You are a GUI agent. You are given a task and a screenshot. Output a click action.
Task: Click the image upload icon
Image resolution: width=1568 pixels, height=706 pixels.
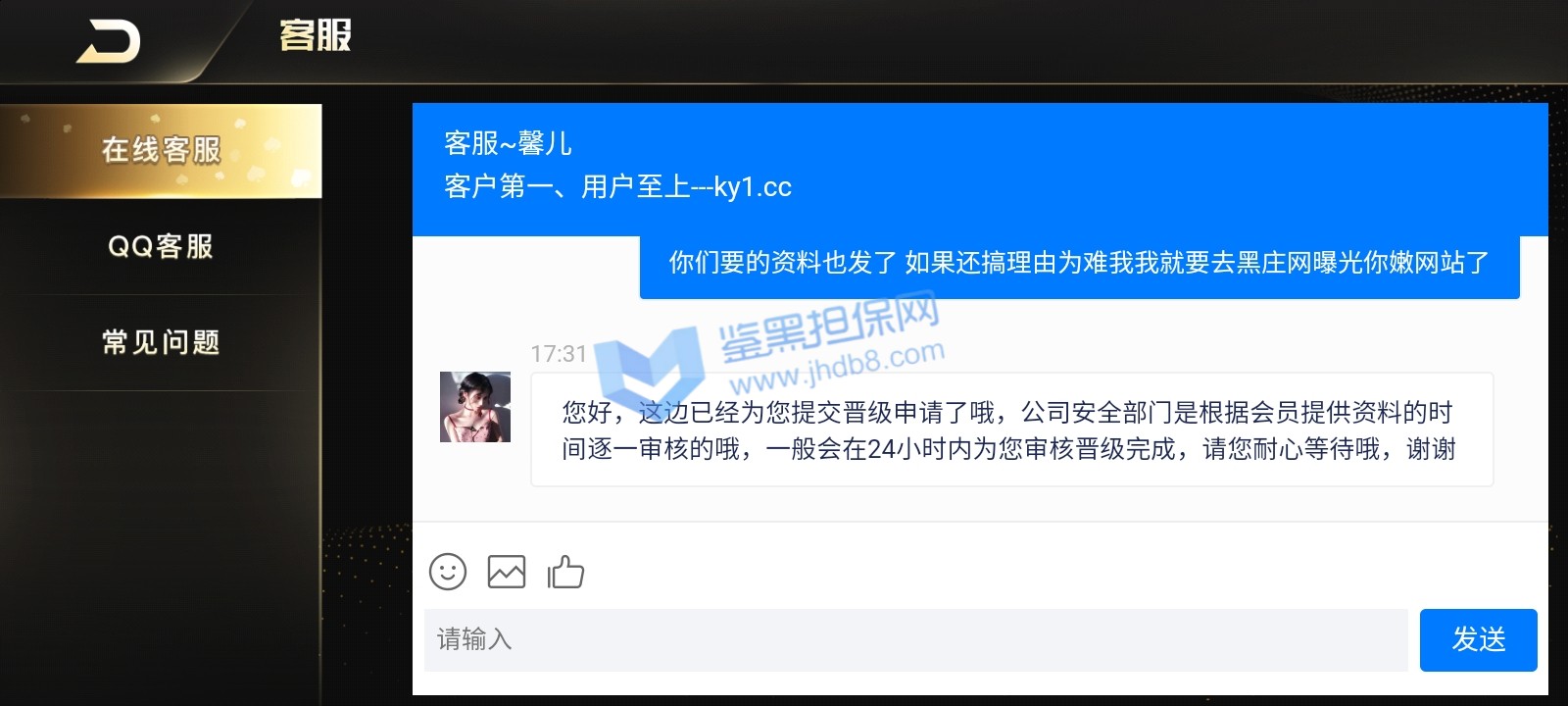(507, 572)
